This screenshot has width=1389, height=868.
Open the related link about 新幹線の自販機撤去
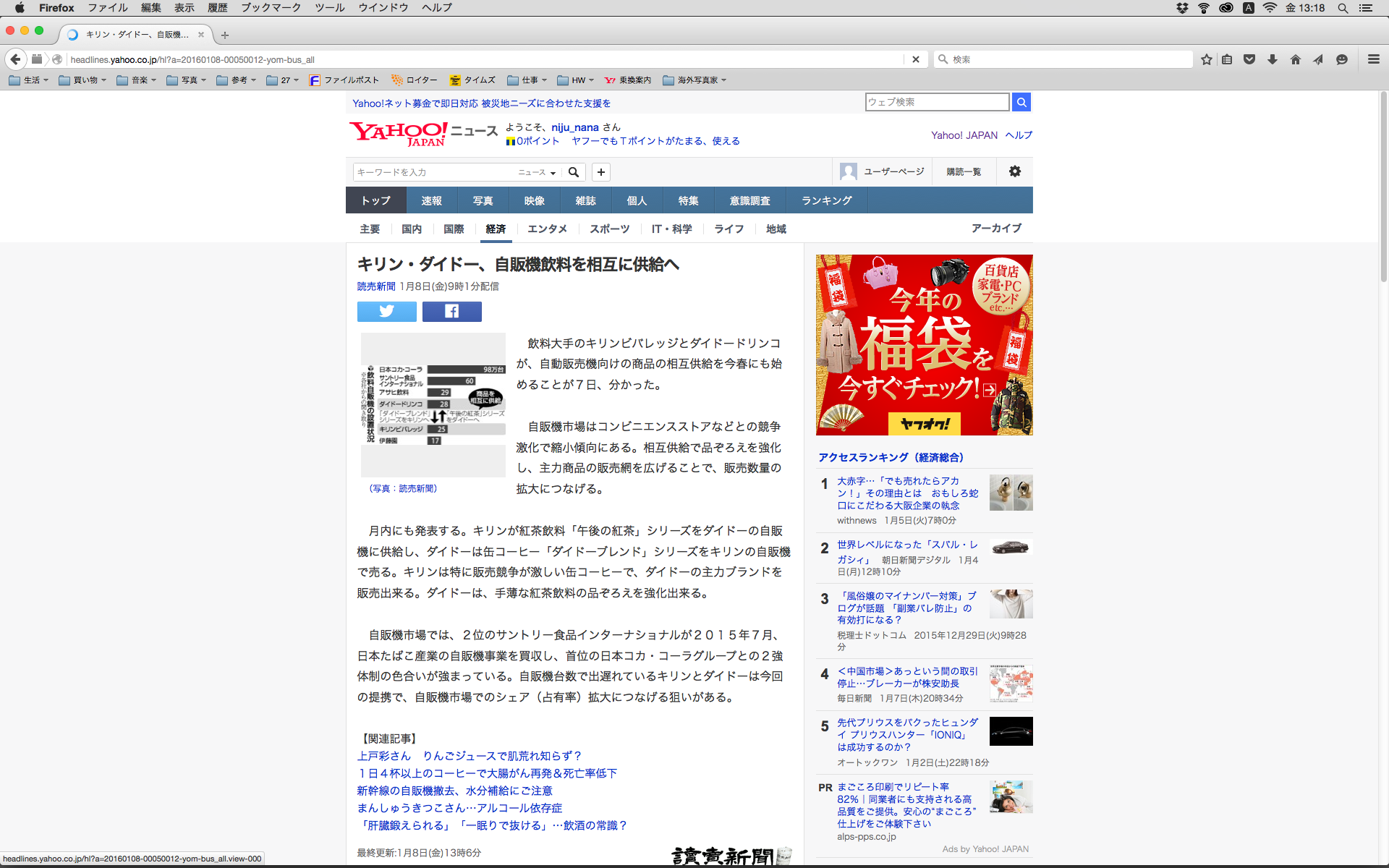pos(454,791)
